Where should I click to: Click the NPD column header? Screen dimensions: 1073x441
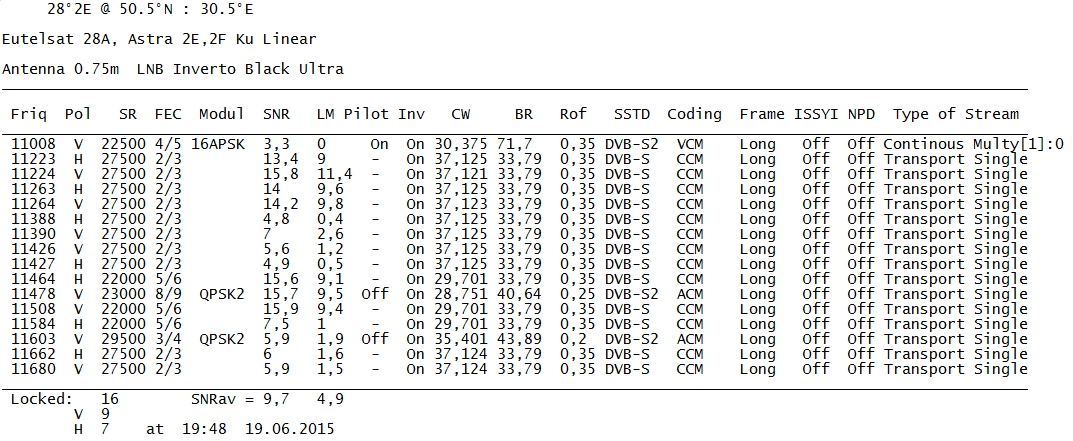pyautogui.click(x=861, y=114)
